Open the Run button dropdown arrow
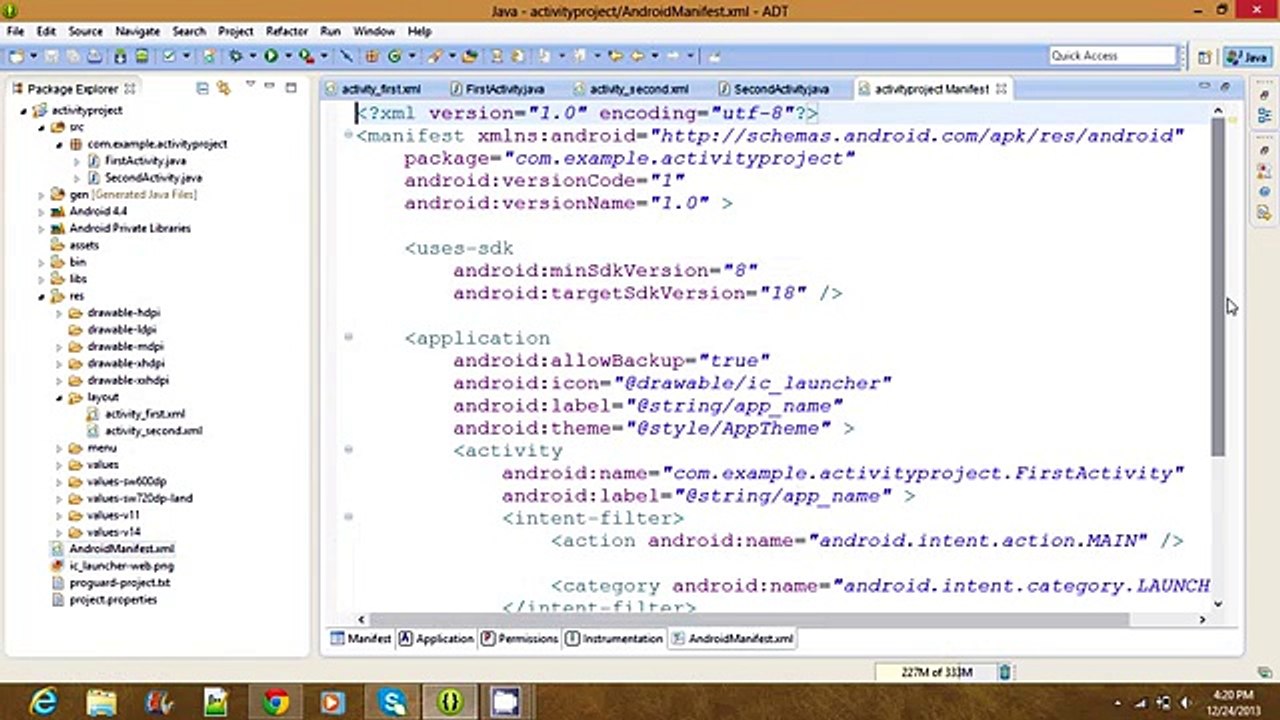Image resolution: width=1280 pixels, height=720 pixels. 287,56
